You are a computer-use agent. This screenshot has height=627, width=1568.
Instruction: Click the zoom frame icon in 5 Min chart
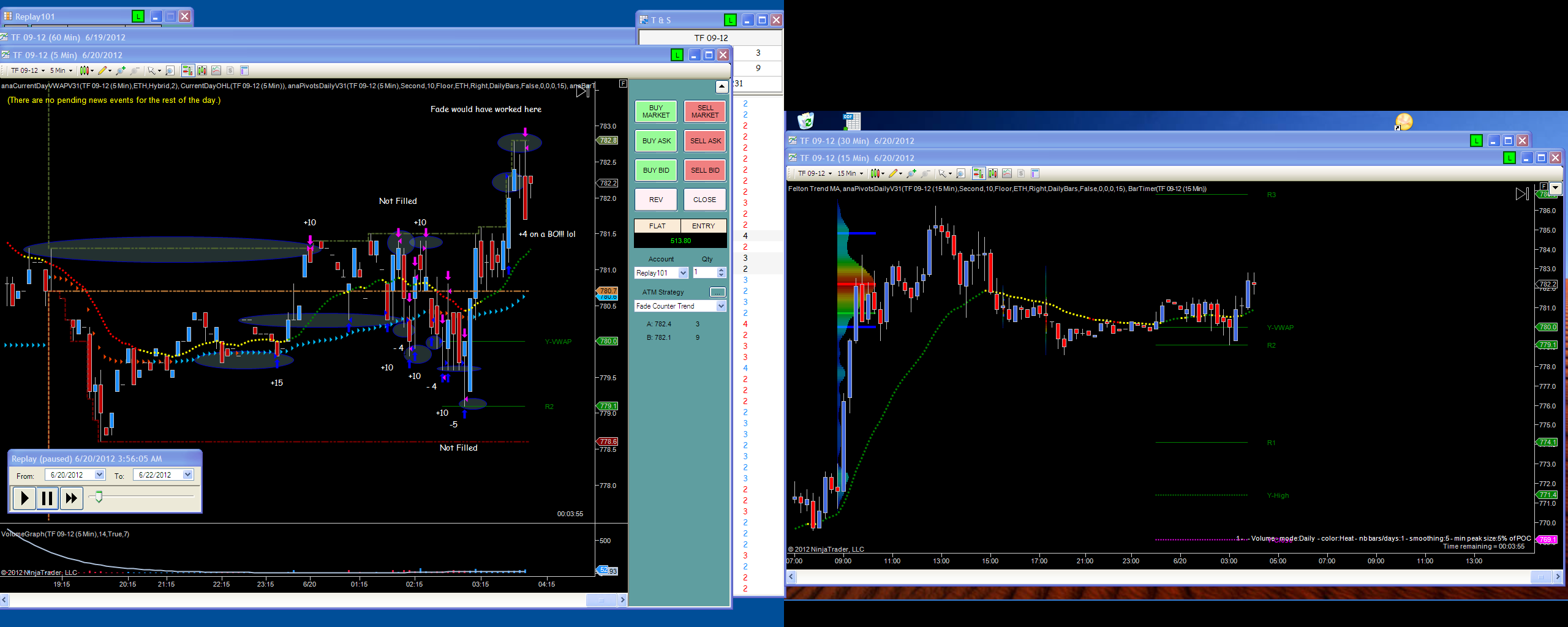pyautogui.click(x=170, y=70)
